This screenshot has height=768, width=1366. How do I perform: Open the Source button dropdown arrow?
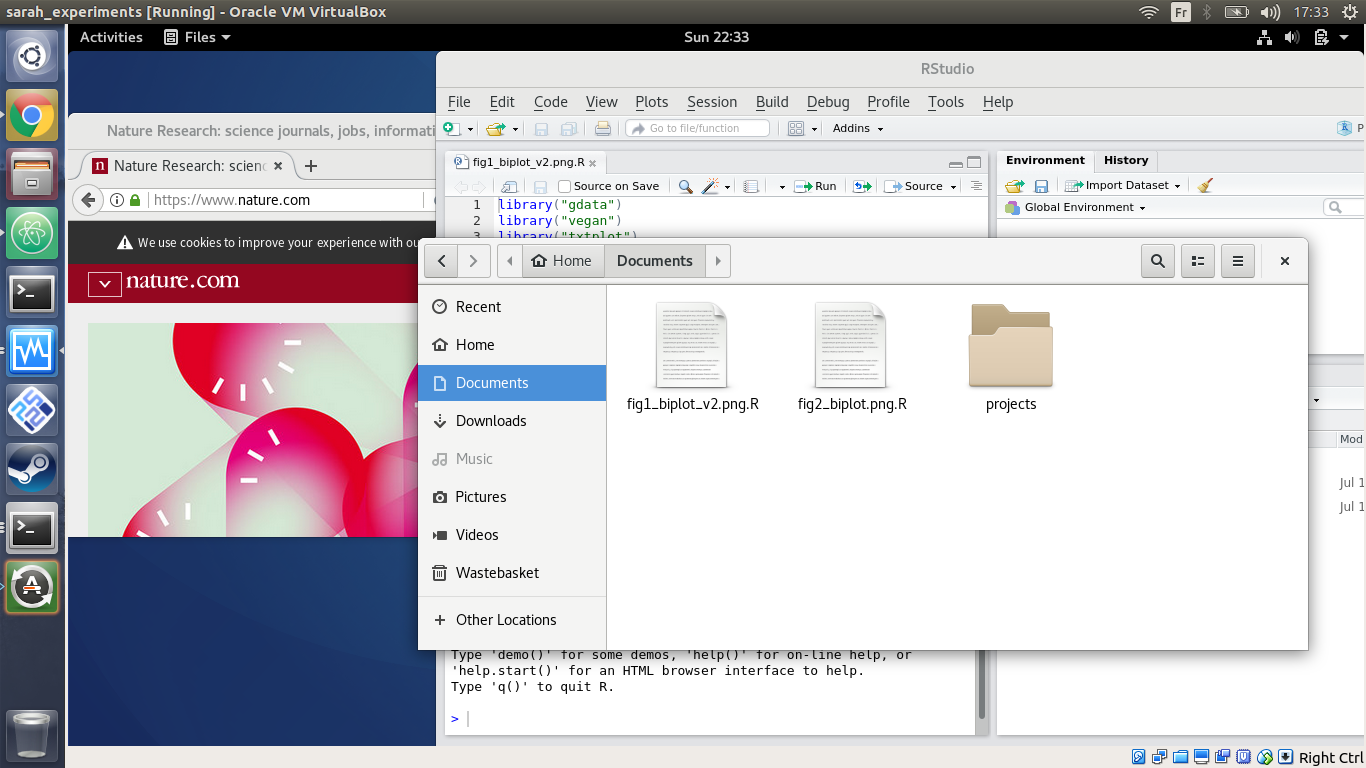953,187
